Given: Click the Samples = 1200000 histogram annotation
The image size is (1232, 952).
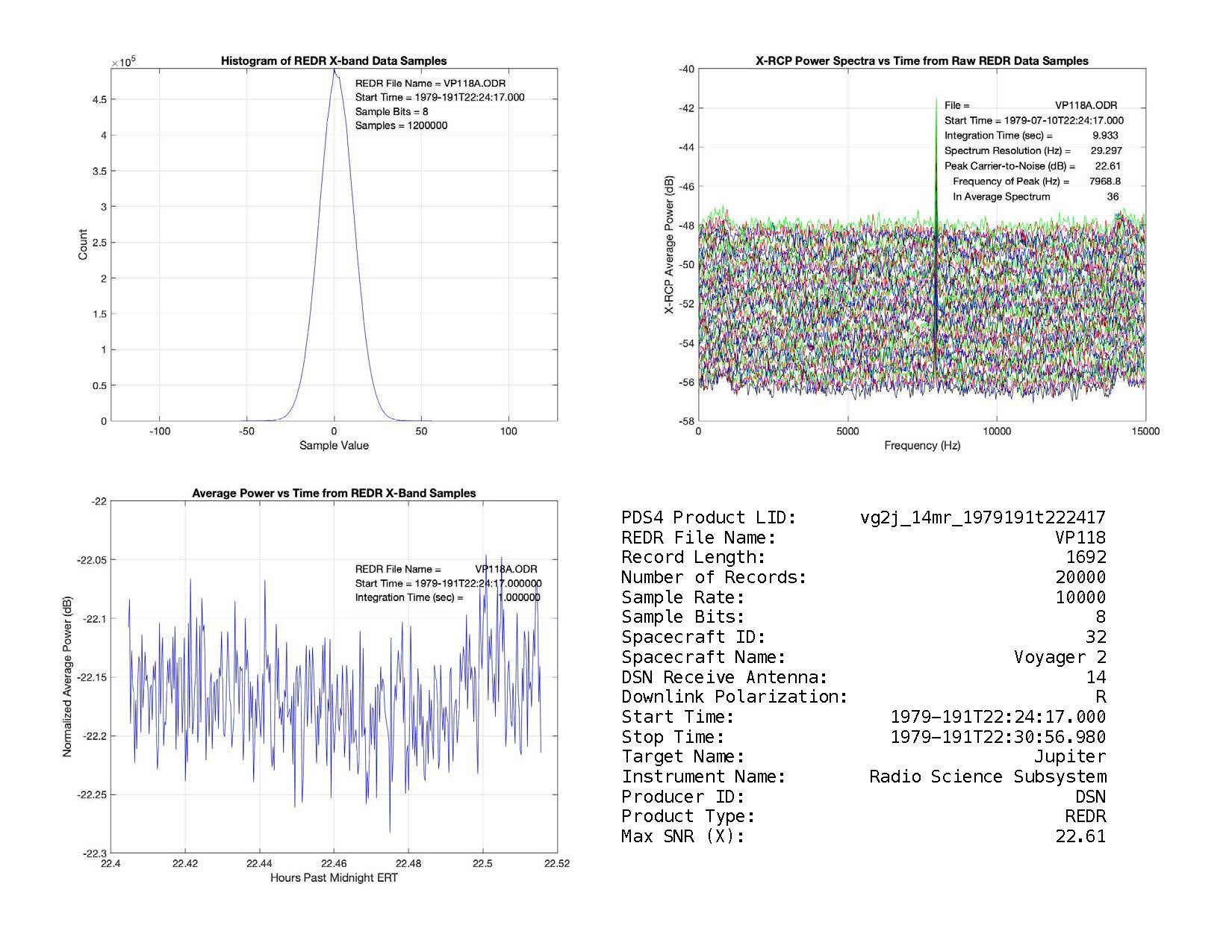Looking at the screenshot, I should (x=401, y=125).
